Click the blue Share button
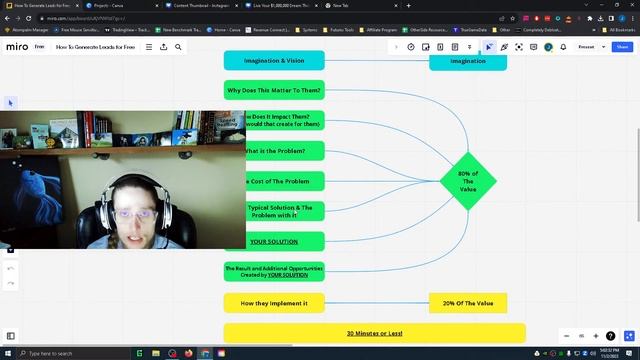This screenshot has width=640, height=360. pyautogui.click(x=622, y=47)
